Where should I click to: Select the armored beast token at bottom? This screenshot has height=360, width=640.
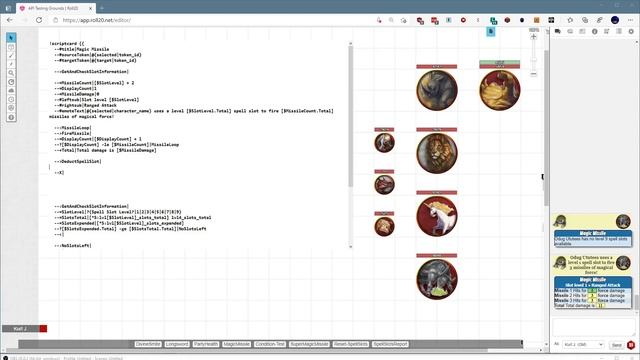[437, 279]
